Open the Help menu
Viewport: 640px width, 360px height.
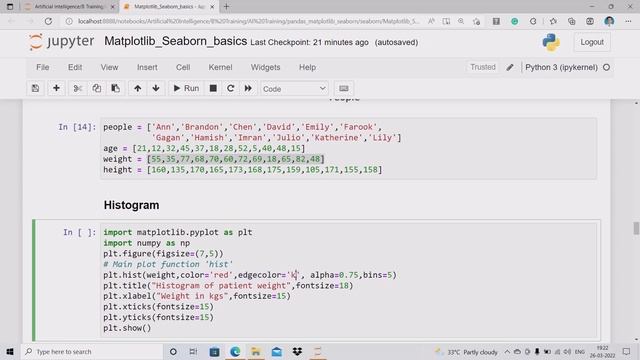[307, 67]
